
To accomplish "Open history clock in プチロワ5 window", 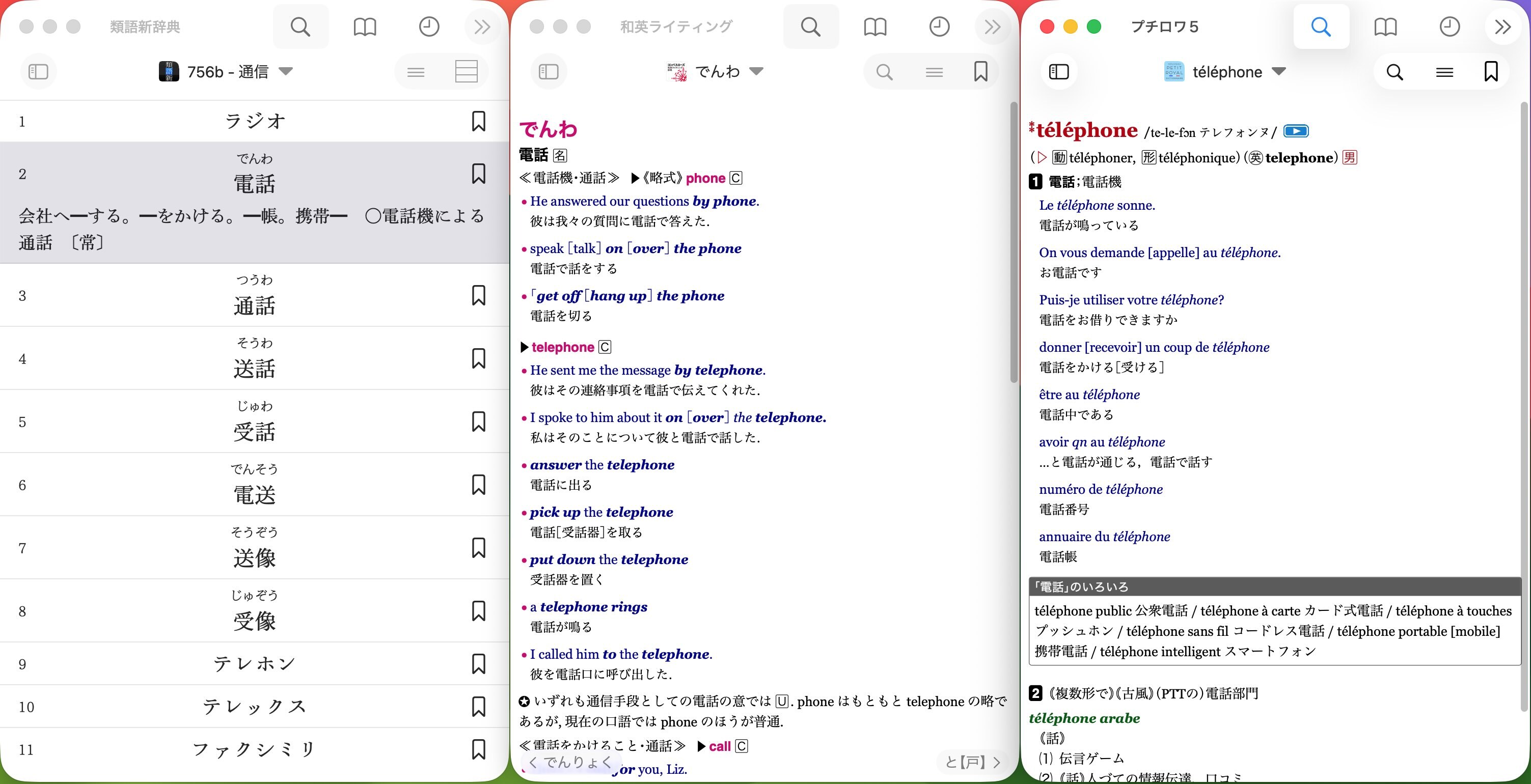I will (x=1449, y=26).
